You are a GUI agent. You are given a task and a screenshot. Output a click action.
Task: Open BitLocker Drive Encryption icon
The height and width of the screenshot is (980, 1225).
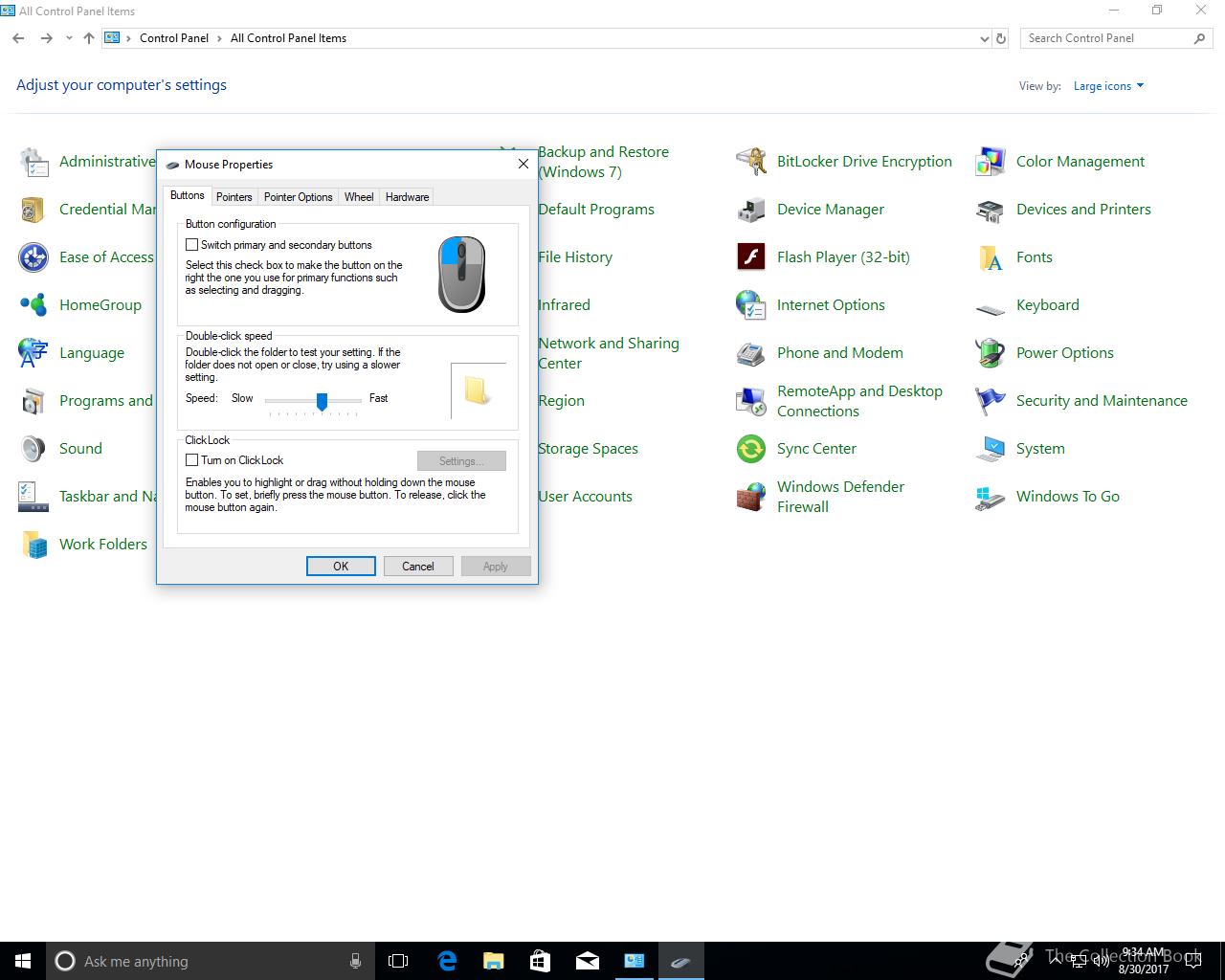click(751, 162)
